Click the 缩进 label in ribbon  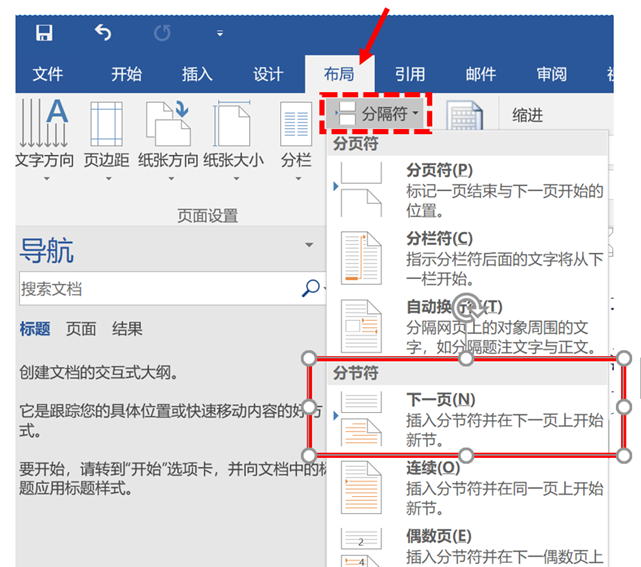tap(528, 115)
